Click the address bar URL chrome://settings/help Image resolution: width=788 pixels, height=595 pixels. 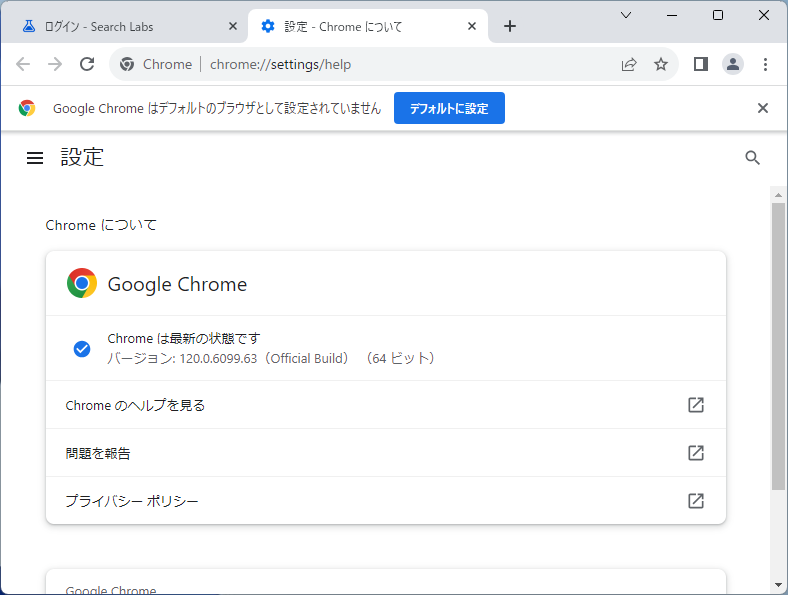click(x=280, y=64)
